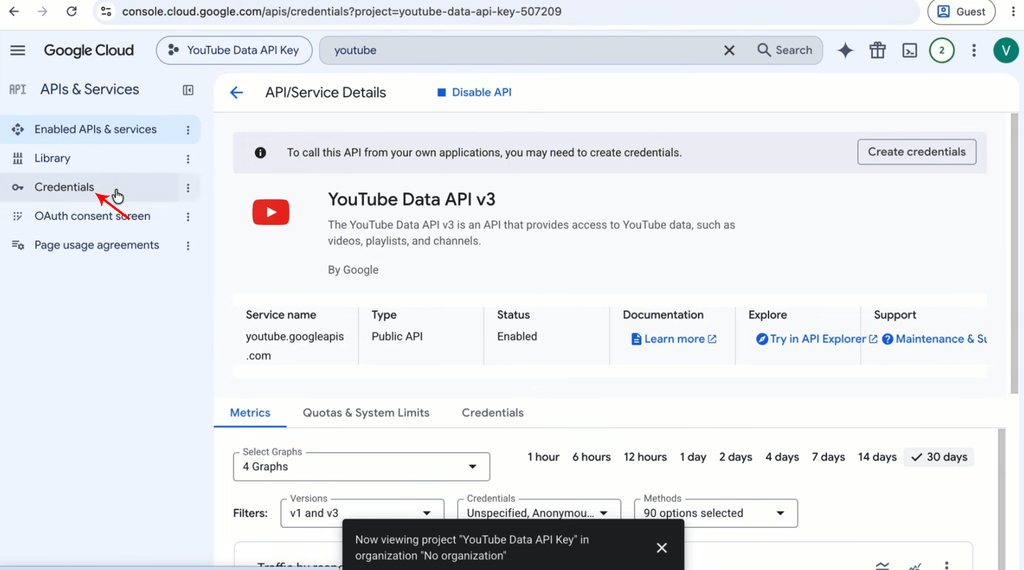Expand the Credentials filter dropdown
The width and height of the screenshot is (1024, 570).
tap(539, 513)
